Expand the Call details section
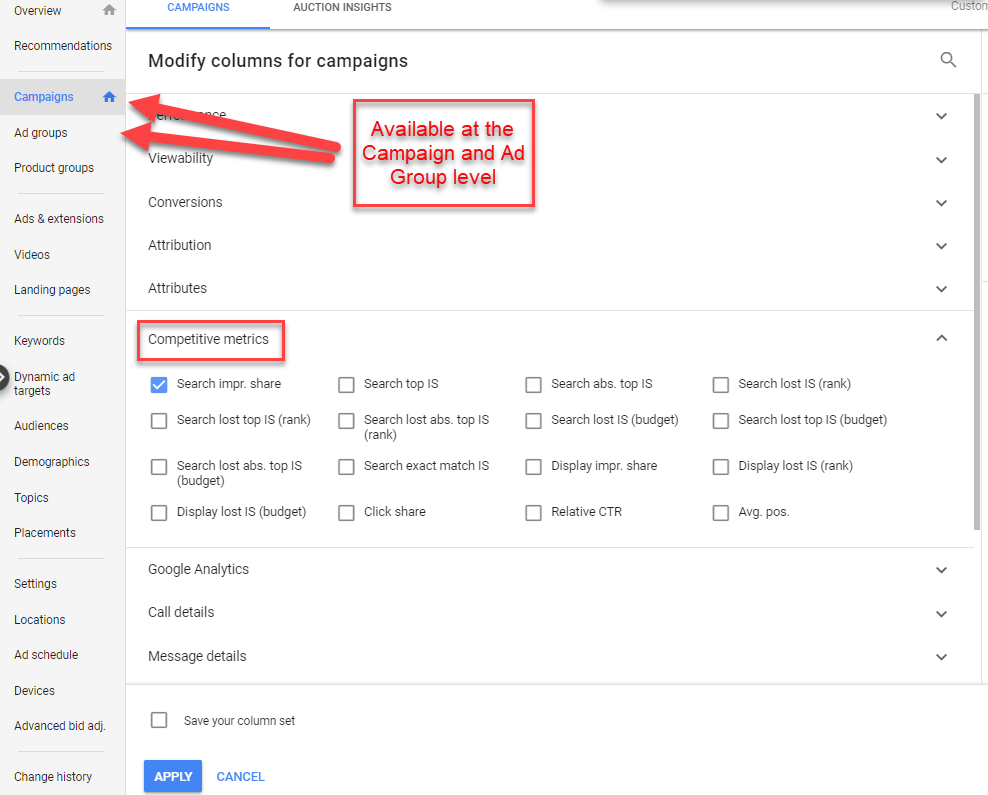Screen dimensions: 988x795 pos(941,613)
